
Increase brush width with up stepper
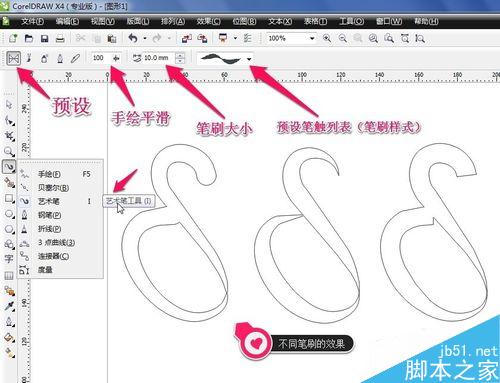(180, 55)
